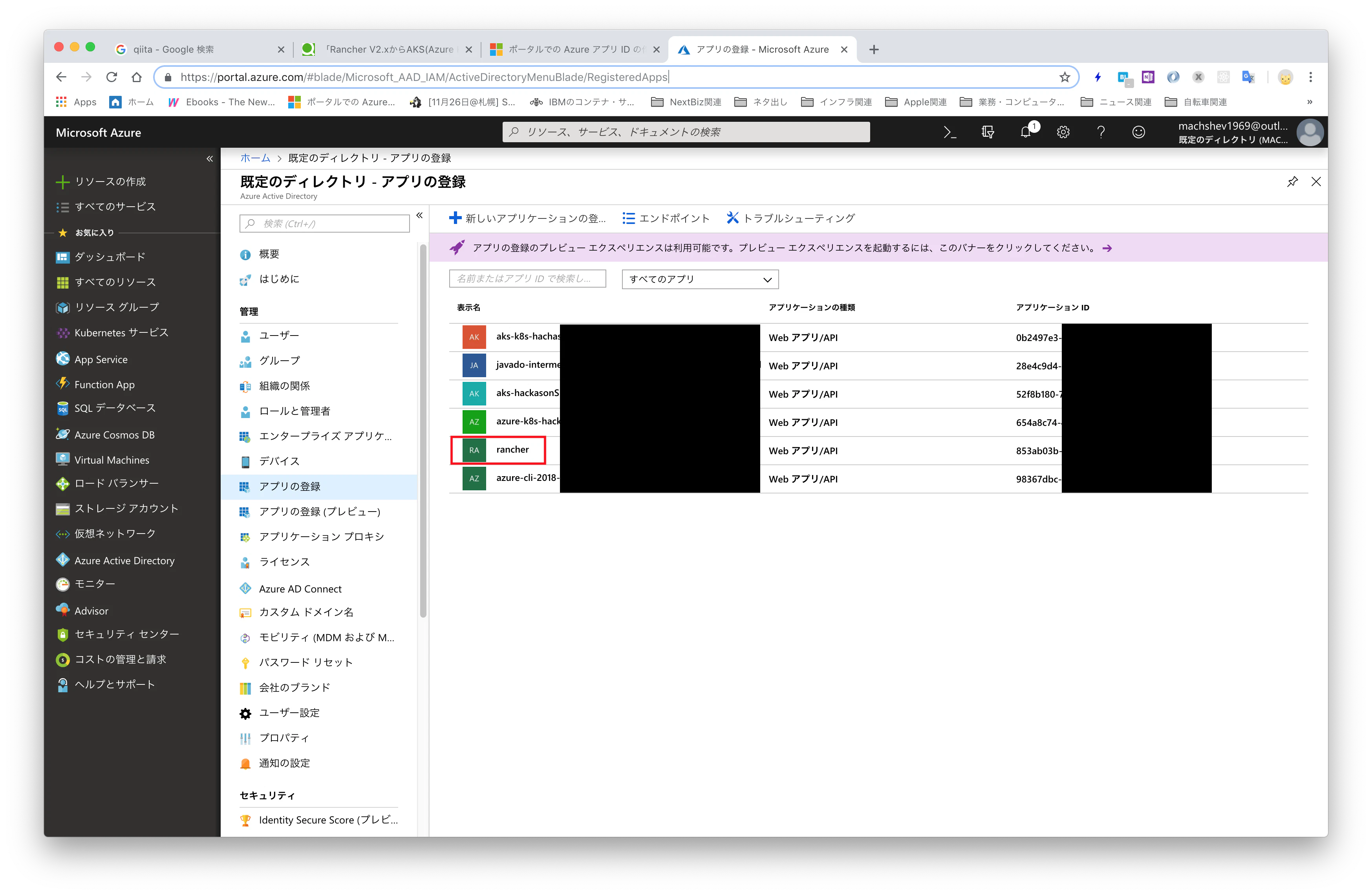Open Advisor in sidebar

point(82,611)
